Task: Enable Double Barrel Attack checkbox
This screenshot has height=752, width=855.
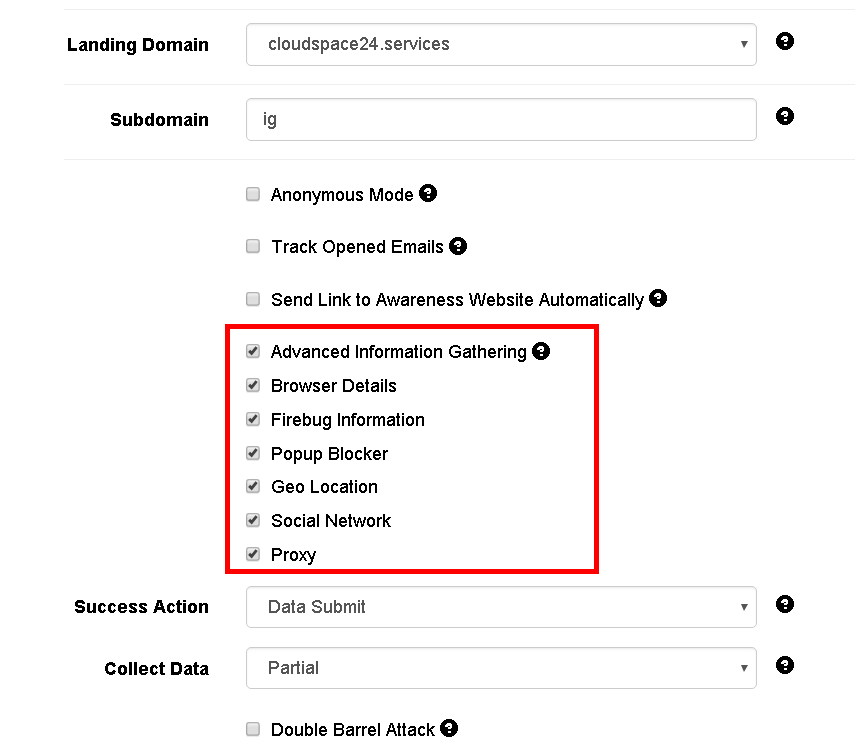Action: [253, 729]
